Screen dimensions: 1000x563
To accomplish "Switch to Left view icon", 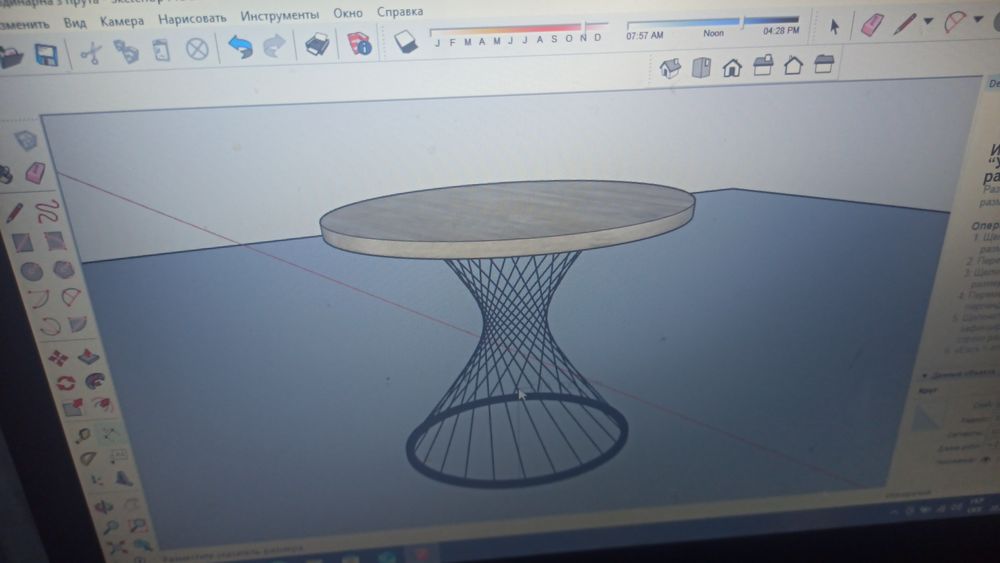I will (824, 63).
